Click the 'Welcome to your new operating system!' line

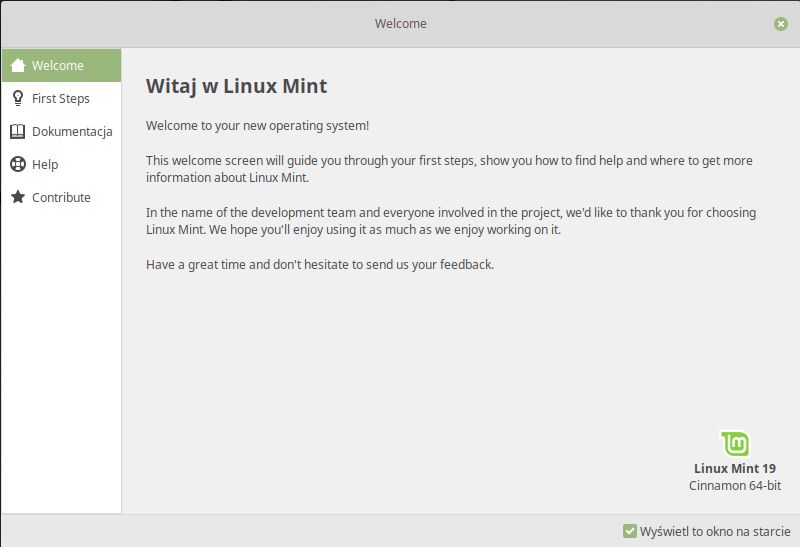pos(257,126)
